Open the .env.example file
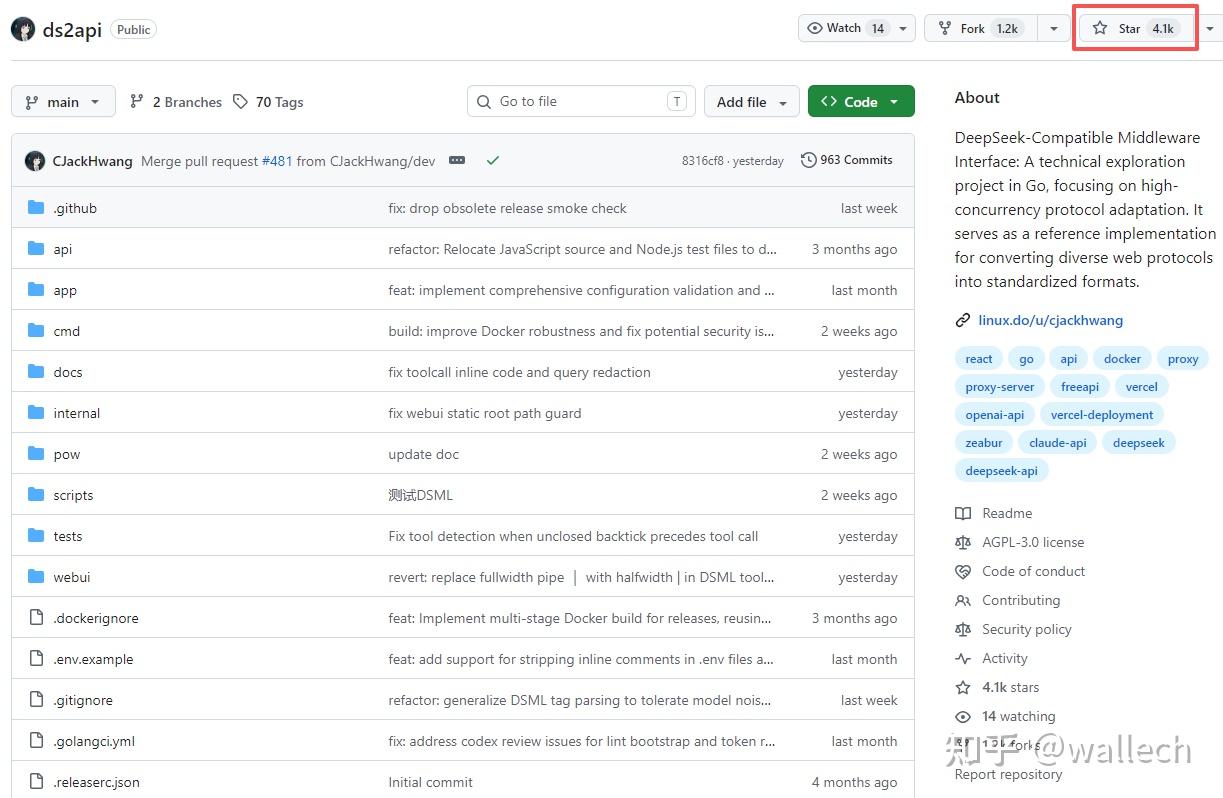 [x=93, y=659]
